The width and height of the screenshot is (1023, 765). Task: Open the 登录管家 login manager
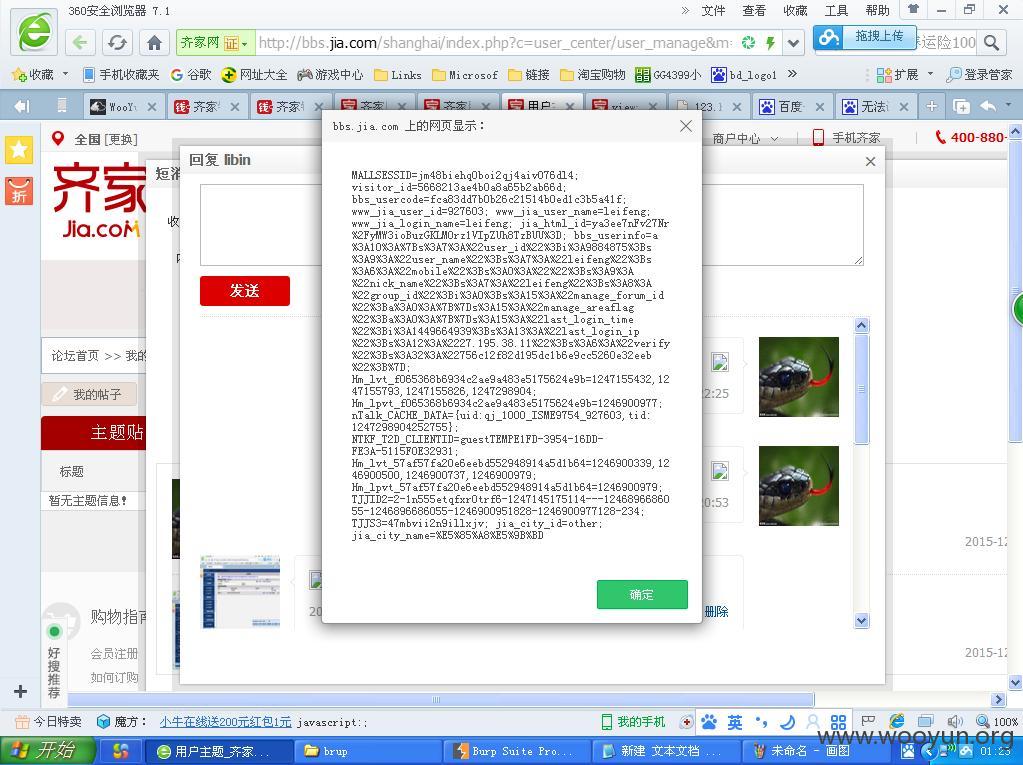coord(979,75)
